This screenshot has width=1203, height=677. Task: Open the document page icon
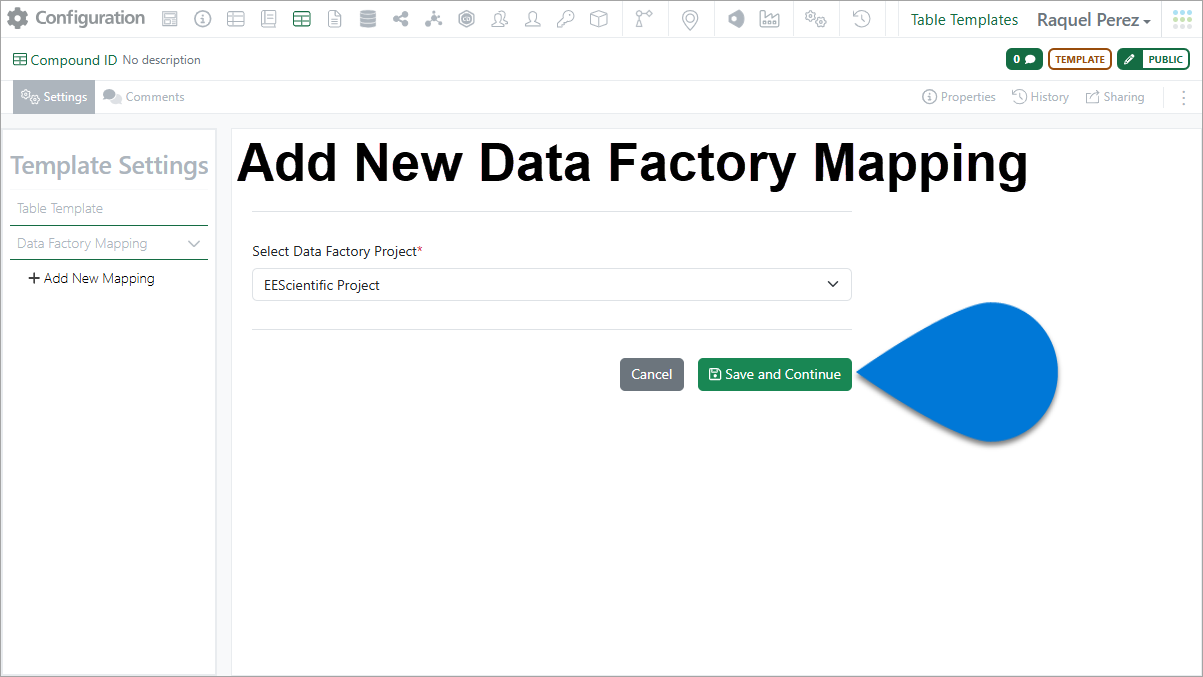click(x=335, y=19)
